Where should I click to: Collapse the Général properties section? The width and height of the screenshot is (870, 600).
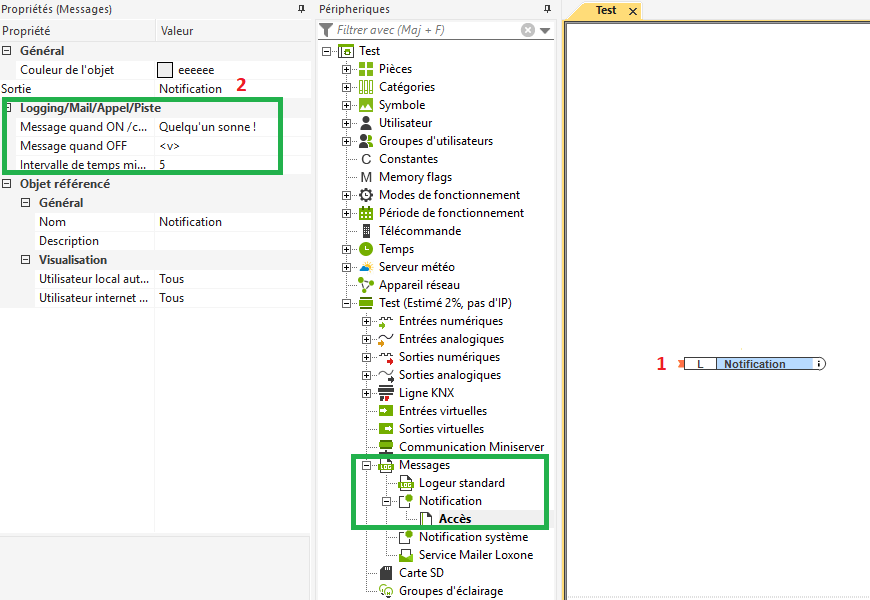8,51
